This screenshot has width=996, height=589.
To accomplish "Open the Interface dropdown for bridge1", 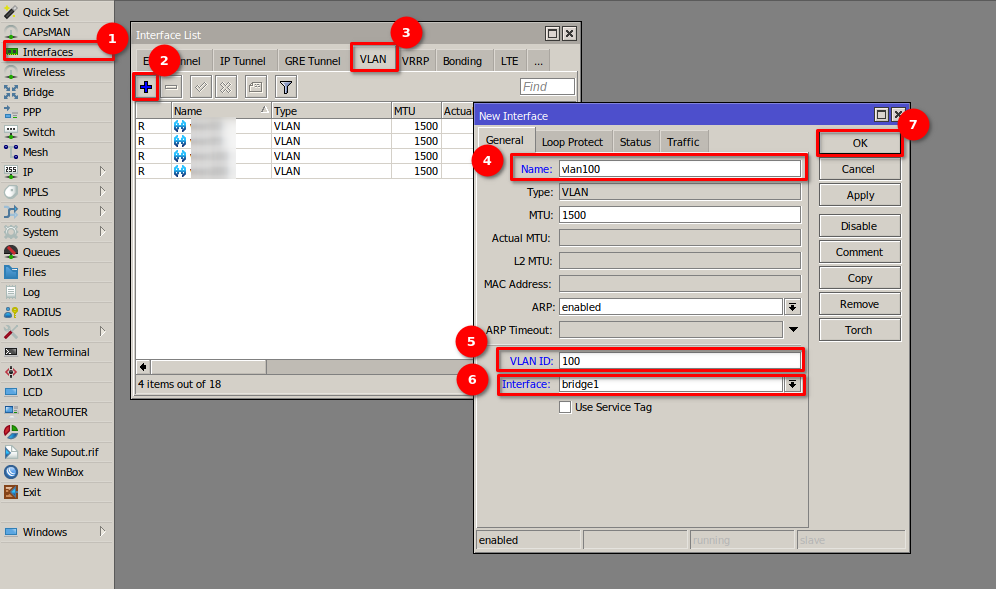I will pyautogui.click(x=792, y=384).
